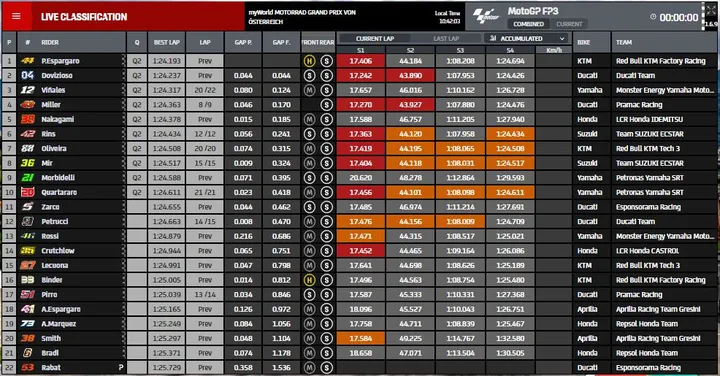720x376 pixels.
Task: Sort by the BEST LAP column header
Action: (167, 42)
